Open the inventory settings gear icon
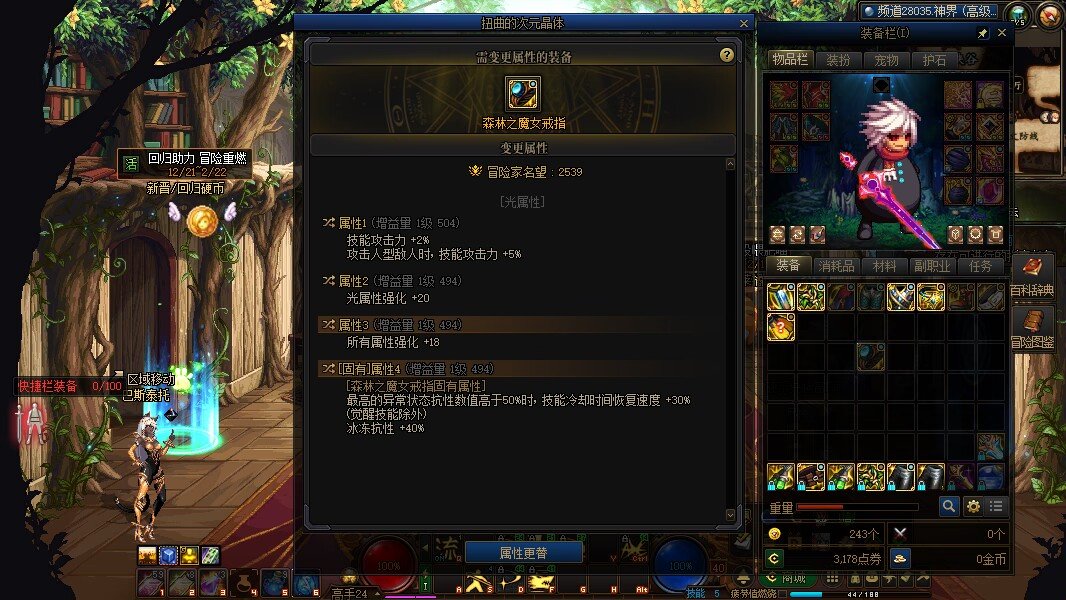Image resolution: width=1066 pixels, height=600 pixels. 973,506
